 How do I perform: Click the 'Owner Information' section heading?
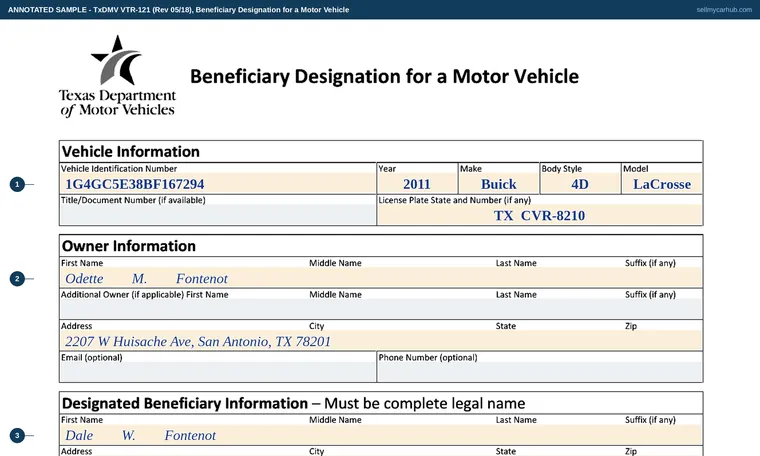[128, 246]
